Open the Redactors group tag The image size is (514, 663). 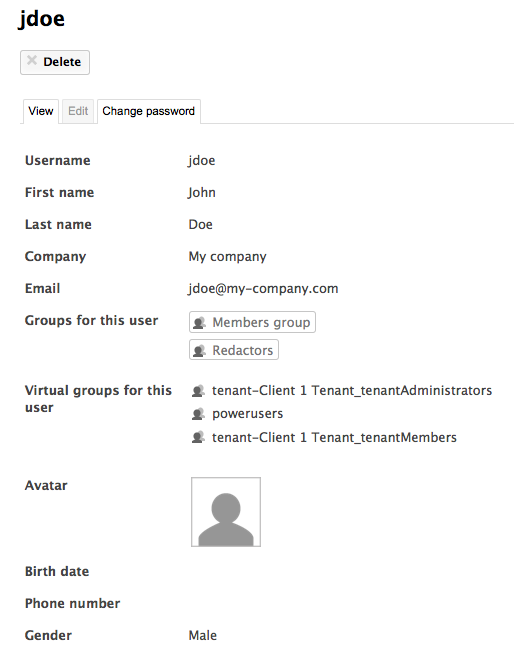pyautogui.click(x=234, y=350)
